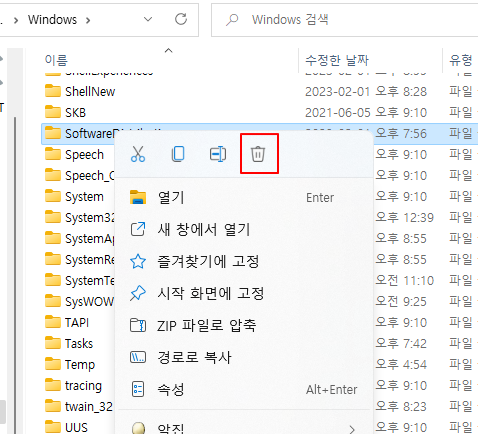478x434 pixels.
Task: Click the Speech_OneCore folder icon
Action: point(53,175)
